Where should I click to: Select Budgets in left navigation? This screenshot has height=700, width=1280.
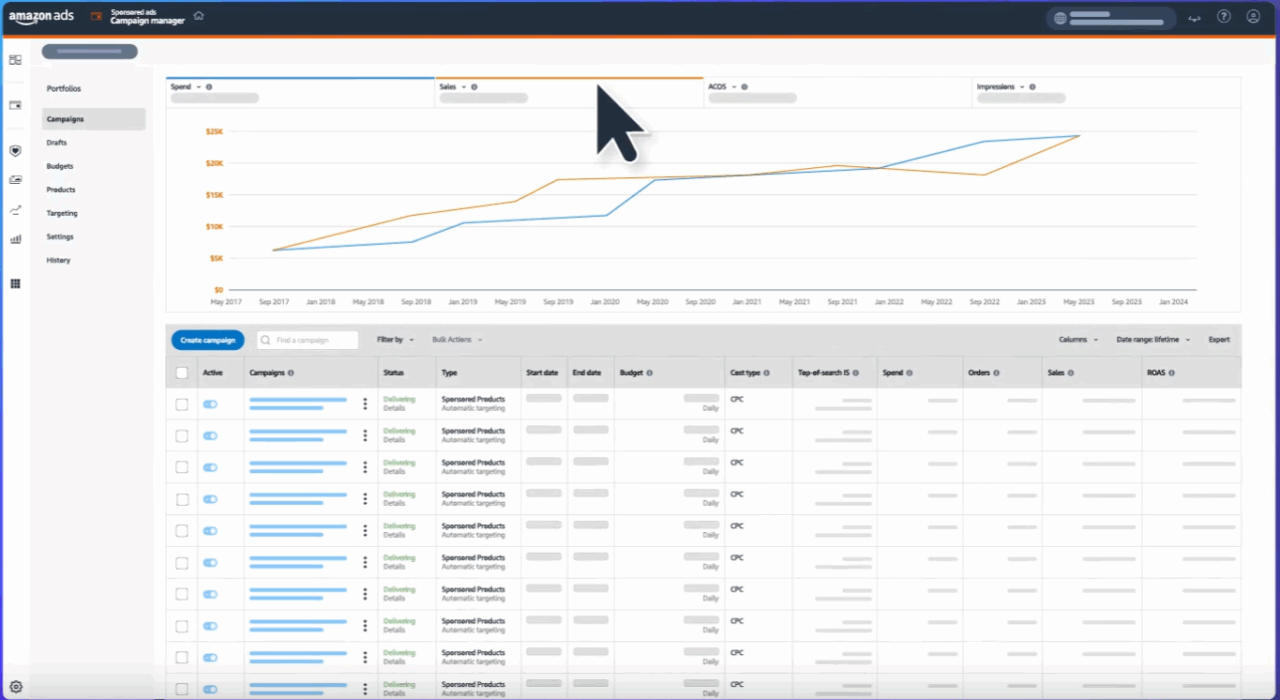60,165
